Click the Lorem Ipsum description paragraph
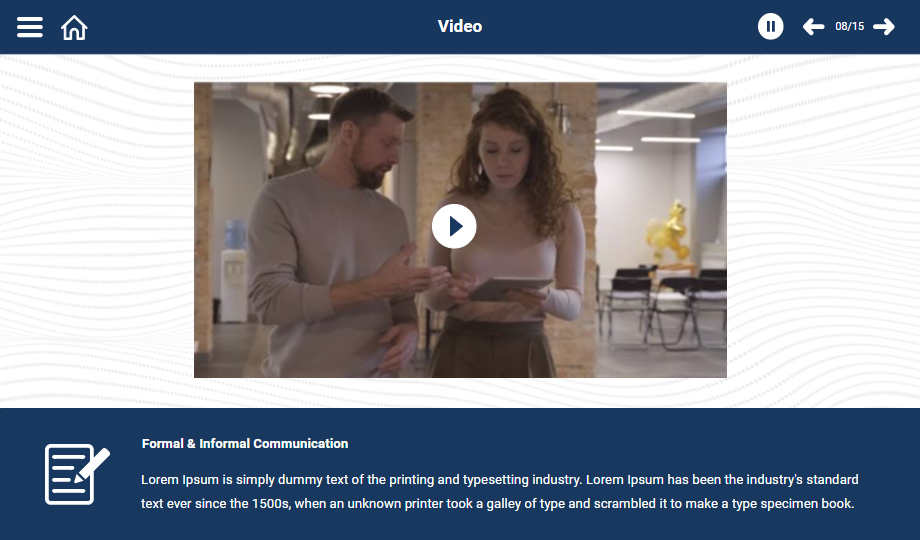 click(499, 491)
